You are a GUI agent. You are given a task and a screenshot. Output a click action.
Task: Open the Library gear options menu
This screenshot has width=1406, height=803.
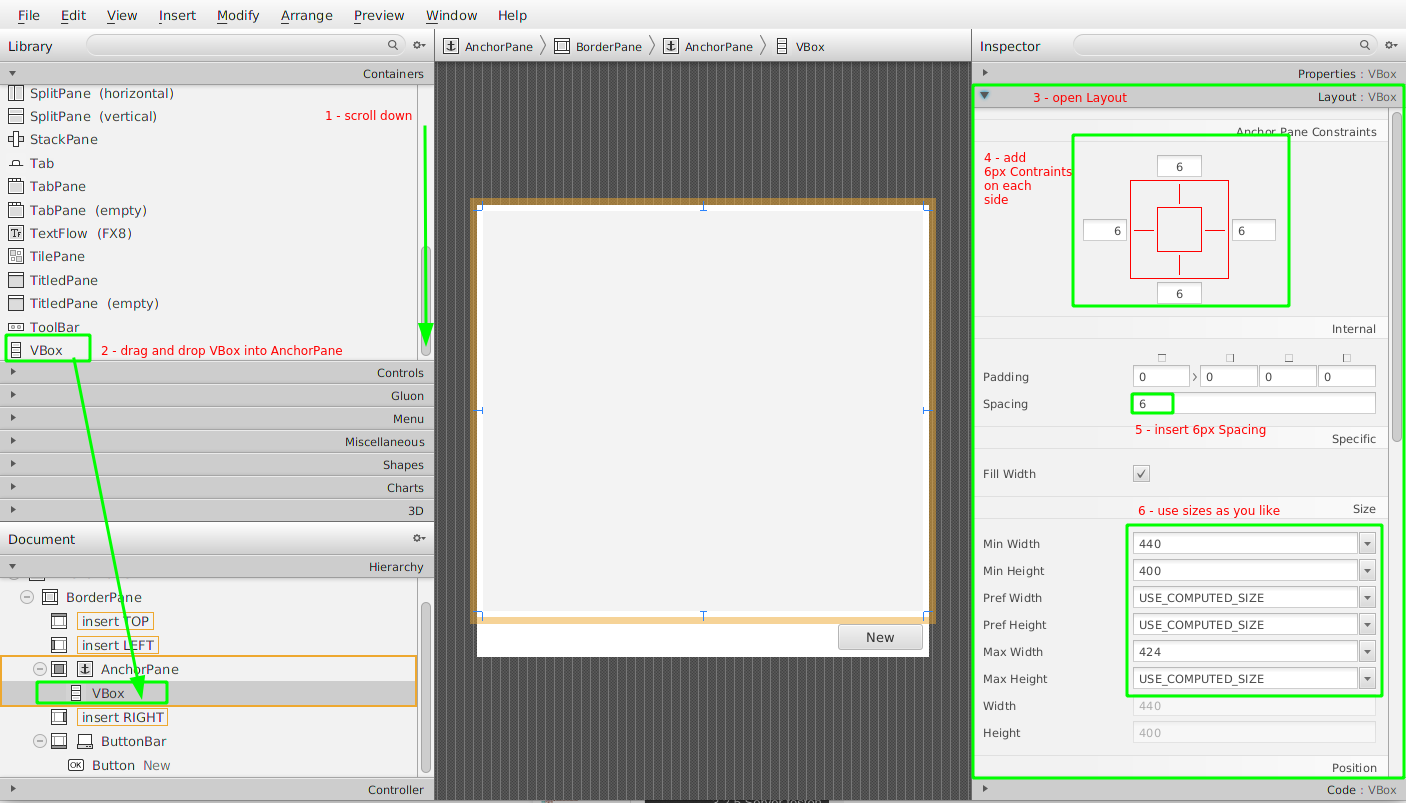(420, 45)
